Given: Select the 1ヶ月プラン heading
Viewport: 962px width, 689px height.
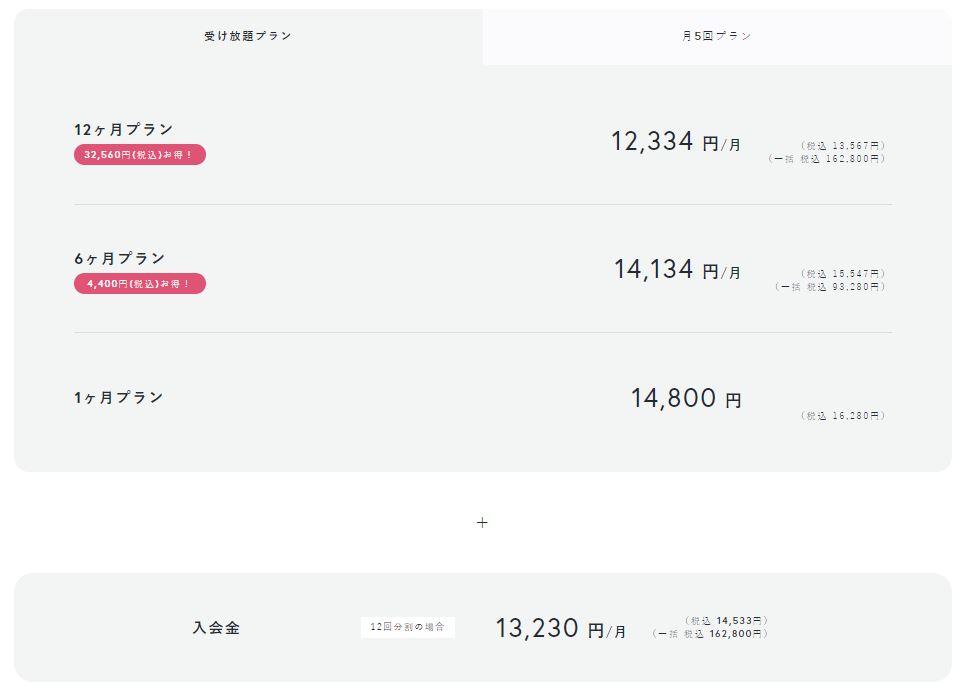Looking at the screenshot, I should click(x=119, y=398).
